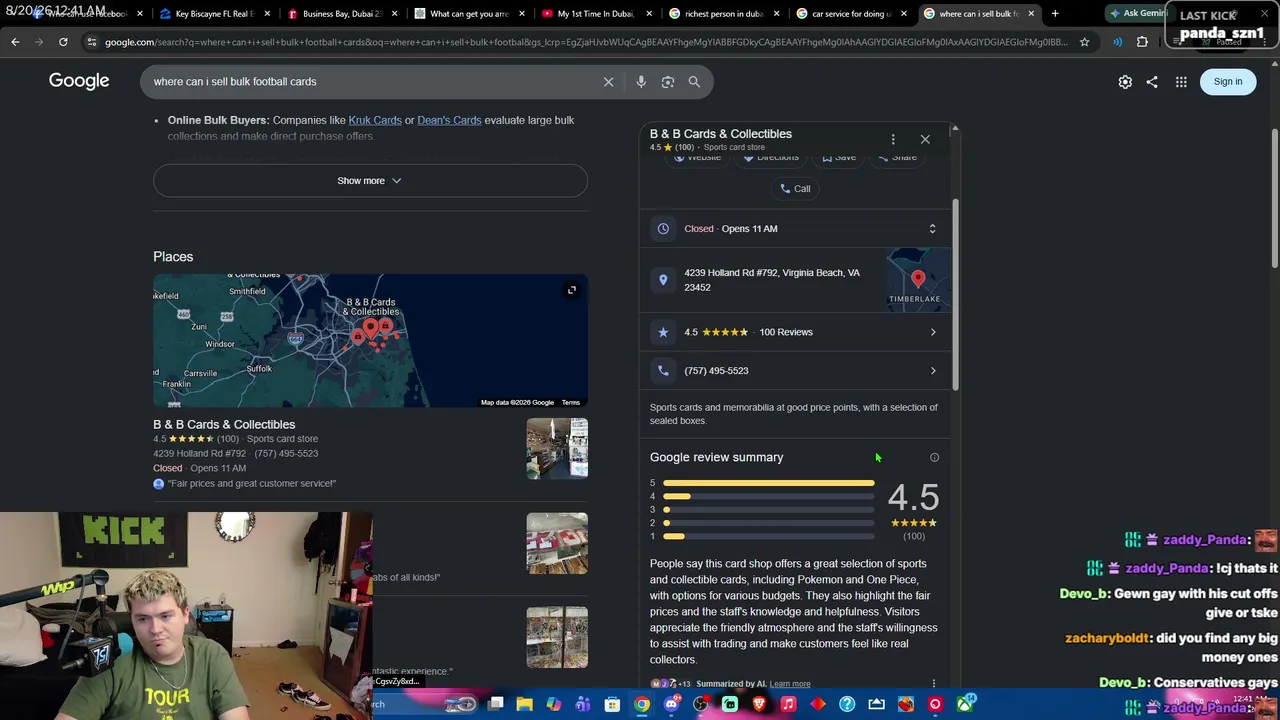Open the Google apps grid
The width and height of the screenshot is (1280, 720).
[x=1181, y=82]
